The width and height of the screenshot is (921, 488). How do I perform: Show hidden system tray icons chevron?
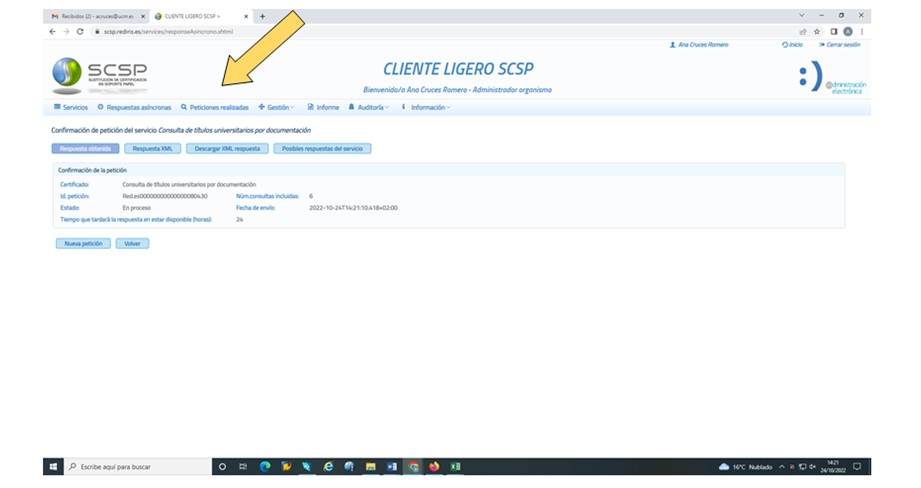point(782,467)
